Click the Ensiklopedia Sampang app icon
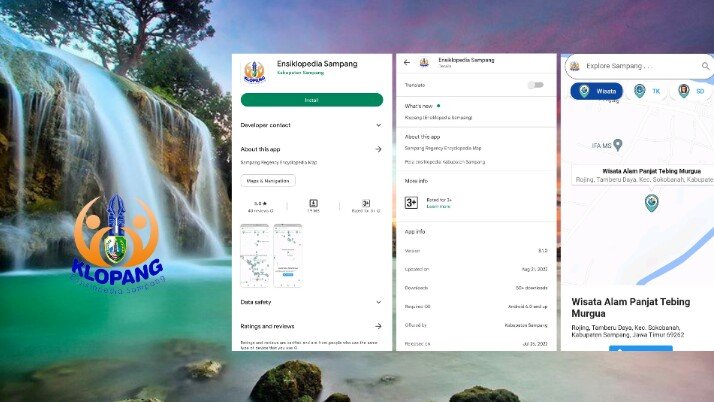The width and height of the screenshot is (714, 402). tap(255, 71)
